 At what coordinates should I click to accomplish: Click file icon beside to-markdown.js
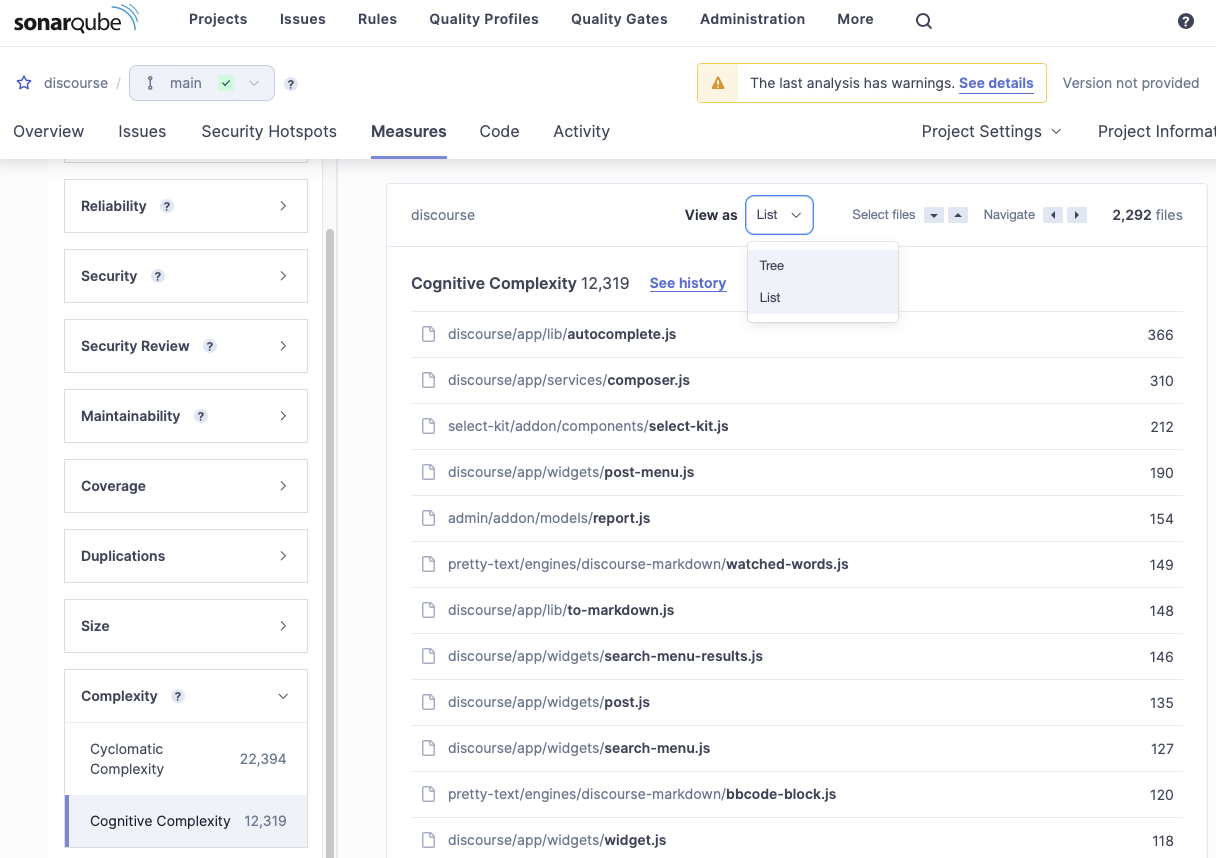tap(428, 610)
